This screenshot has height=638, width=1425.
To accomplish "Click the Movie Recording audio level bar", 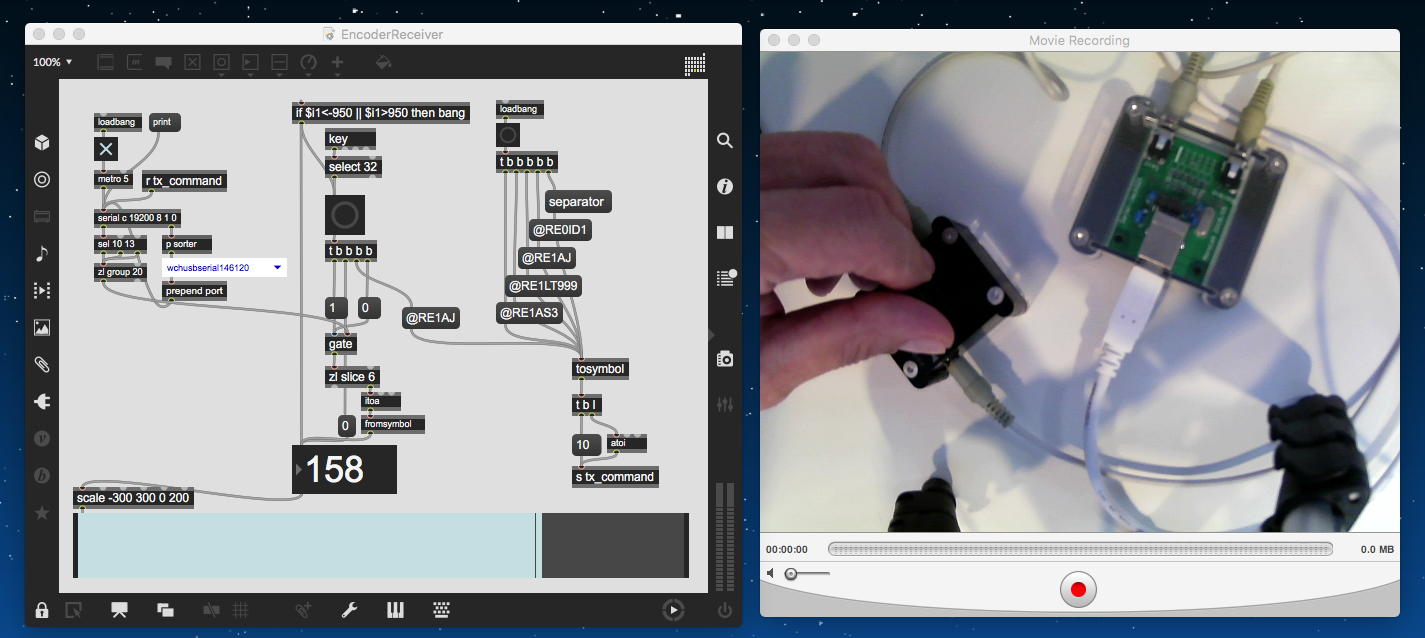I will pos(1081,549).
